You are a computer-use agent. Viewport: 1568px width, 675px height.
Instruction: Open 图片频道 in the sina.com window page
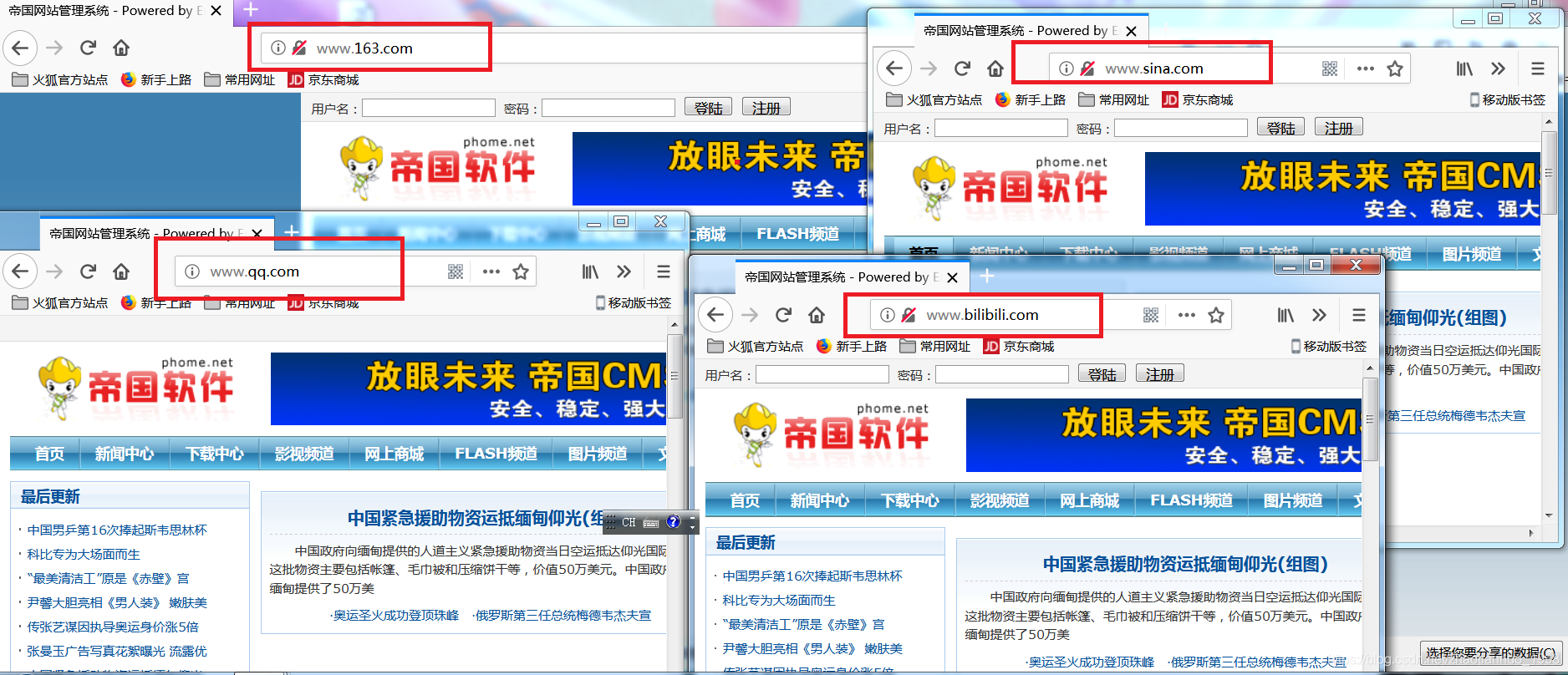pos(1472,255)
